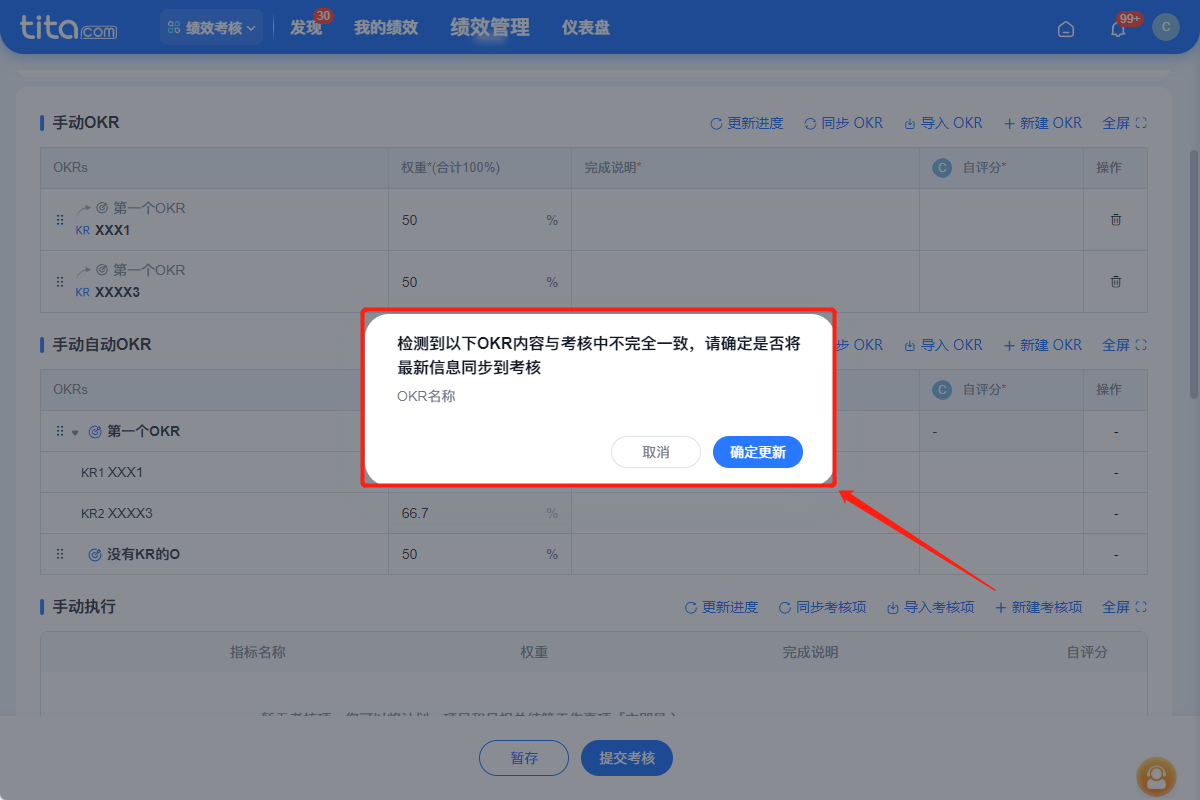Click the drag handle beside 没有KR的O
Image resolution: width=1200 pixels, height=800 pixels.
click(x=59, y=553)
